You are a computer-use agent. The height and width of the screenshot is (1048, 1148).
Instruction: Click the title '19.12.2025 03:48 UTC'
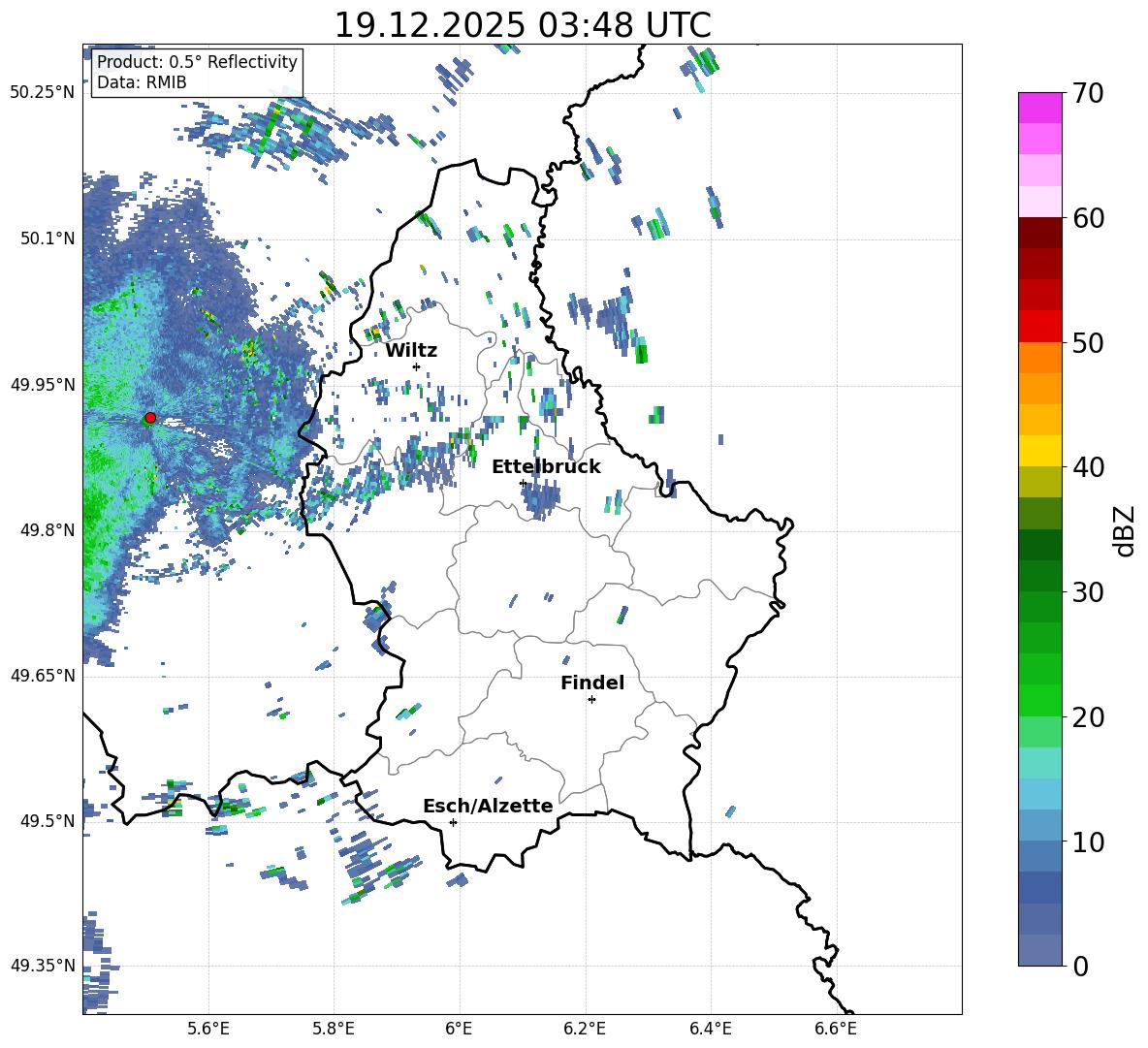click(x=523, y=25)
